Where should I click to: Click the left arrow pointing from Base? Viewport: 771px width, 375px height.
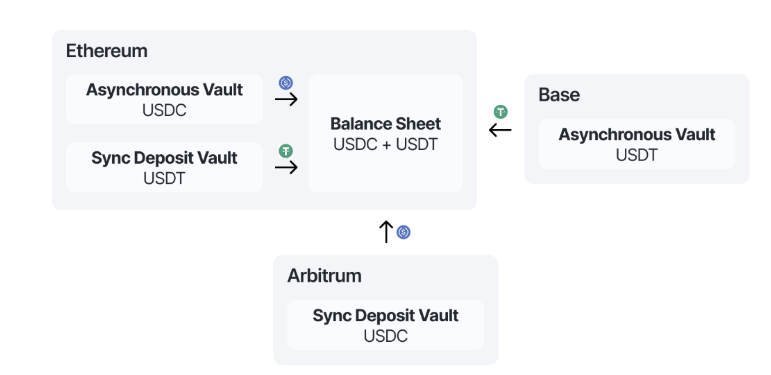500,130
